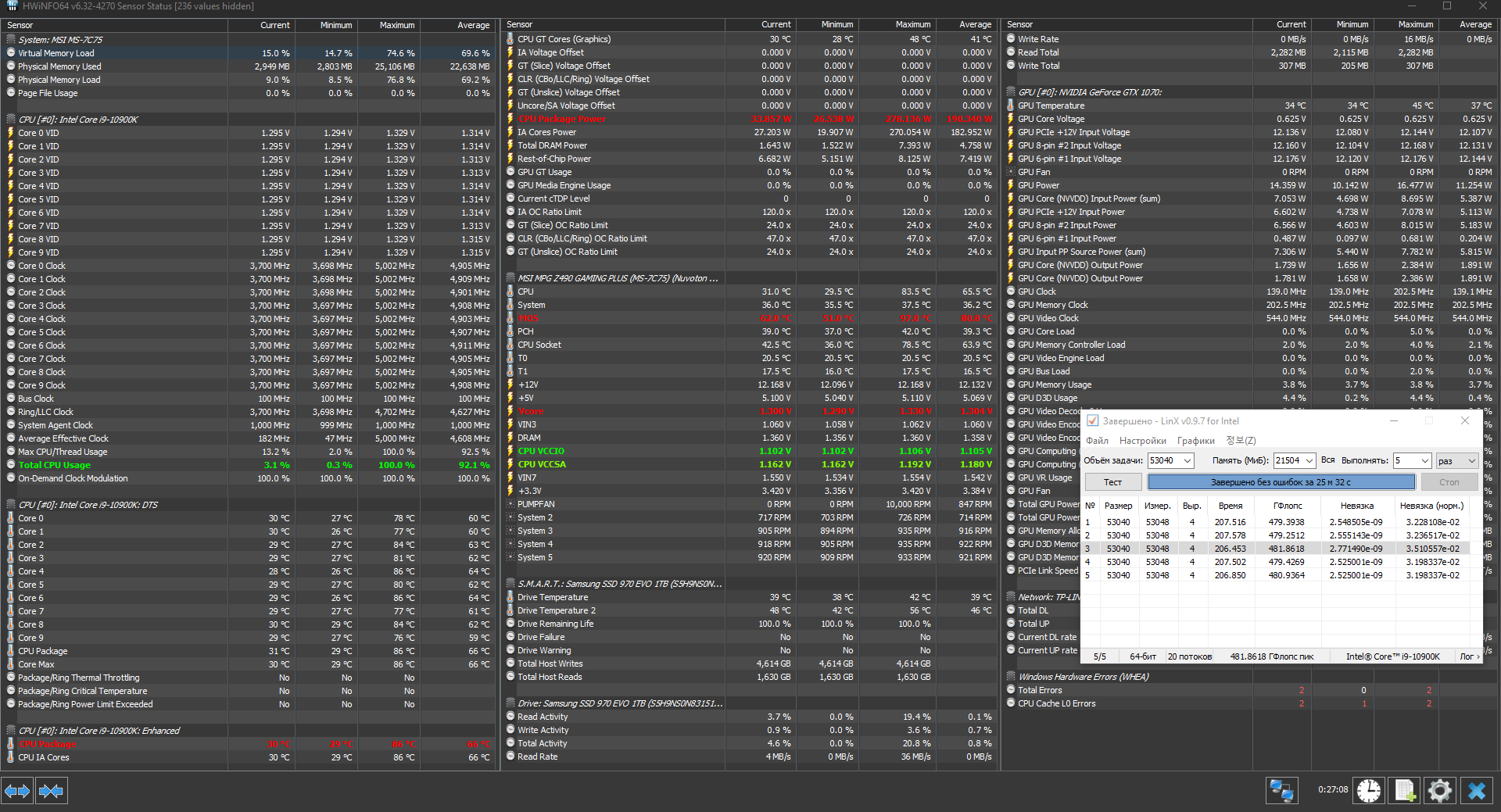Click the icon beside Virtual Memory Load
1501x812 pixels.
pyautogui.click(x=11, y=53)
